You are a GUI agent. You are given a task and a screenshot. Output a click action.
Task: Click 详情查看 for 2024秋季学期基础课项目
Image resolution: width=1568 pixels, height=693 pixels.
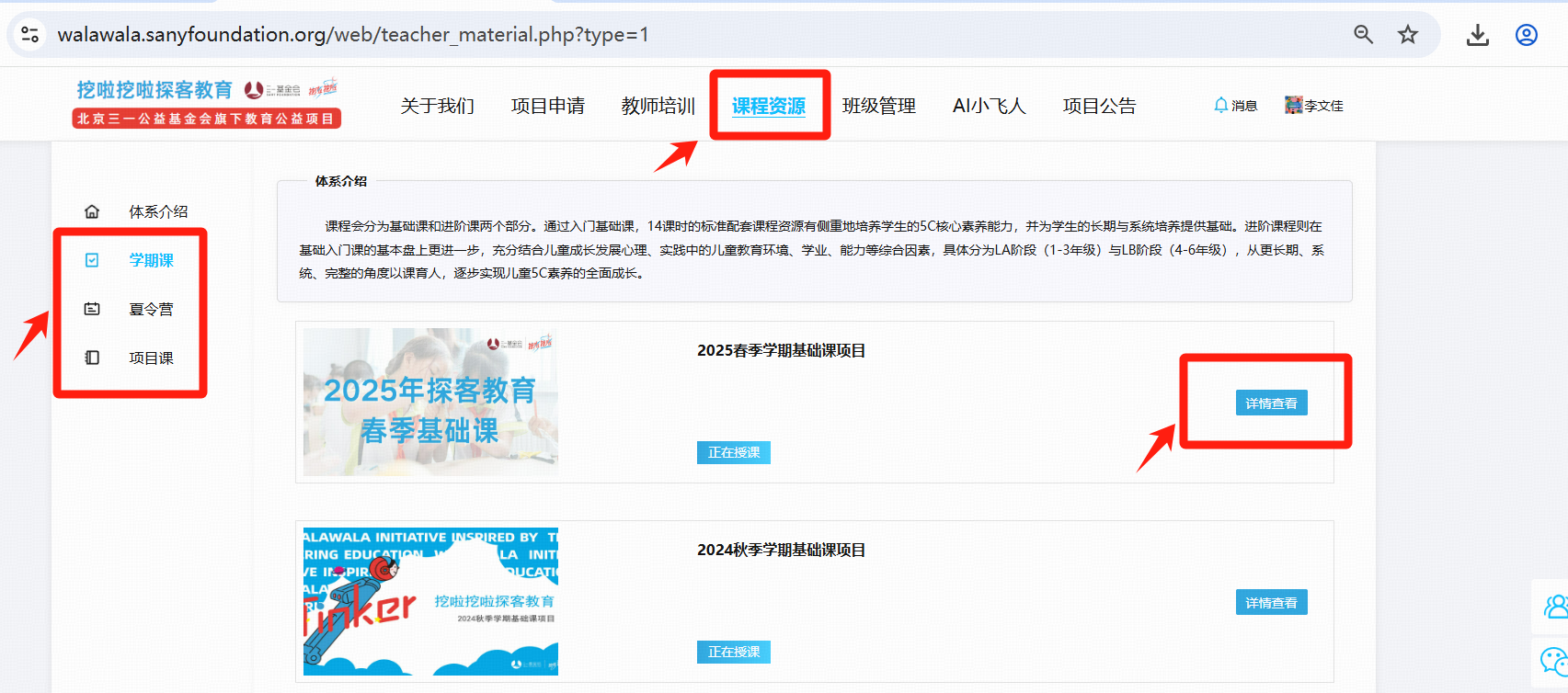point(1271,603)
